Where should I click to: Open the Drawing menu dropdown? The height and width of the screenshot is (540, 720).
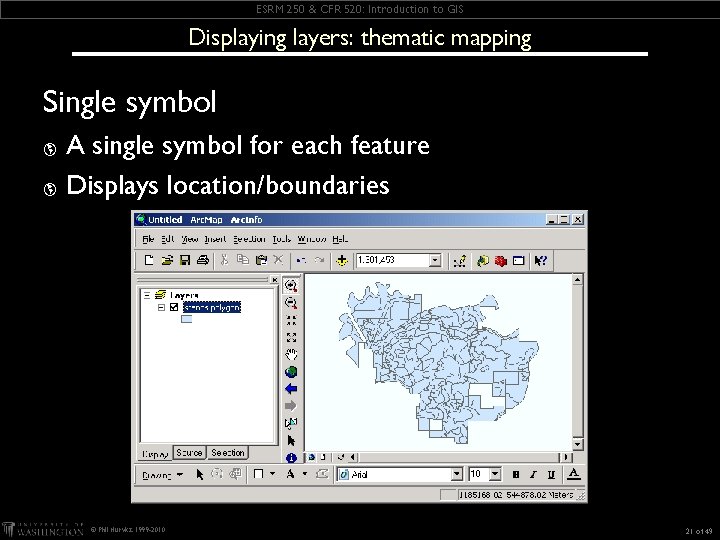pos(163,475)
